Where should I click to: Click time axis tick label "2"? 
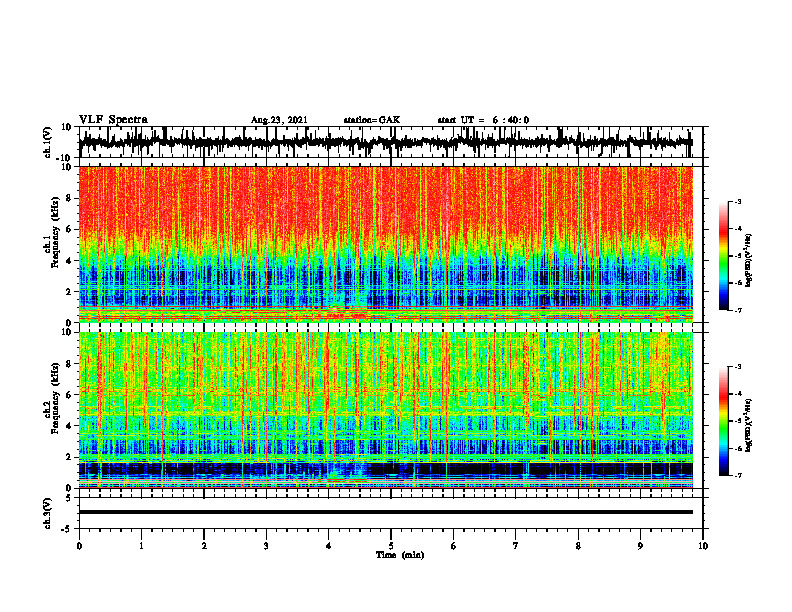click(204, 546)
